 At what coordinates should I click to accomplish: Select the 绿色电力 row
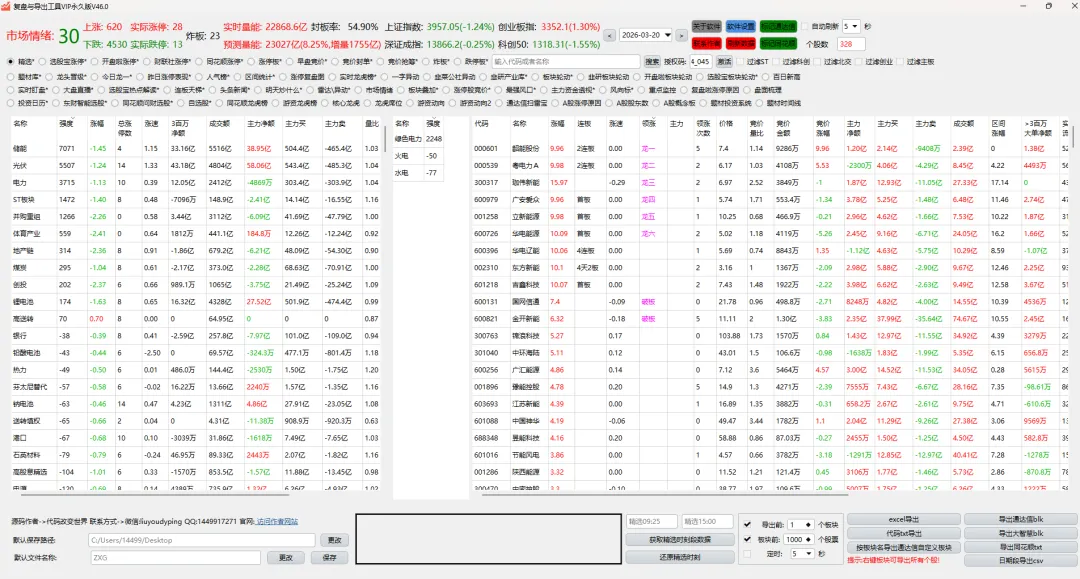[418, 139]
